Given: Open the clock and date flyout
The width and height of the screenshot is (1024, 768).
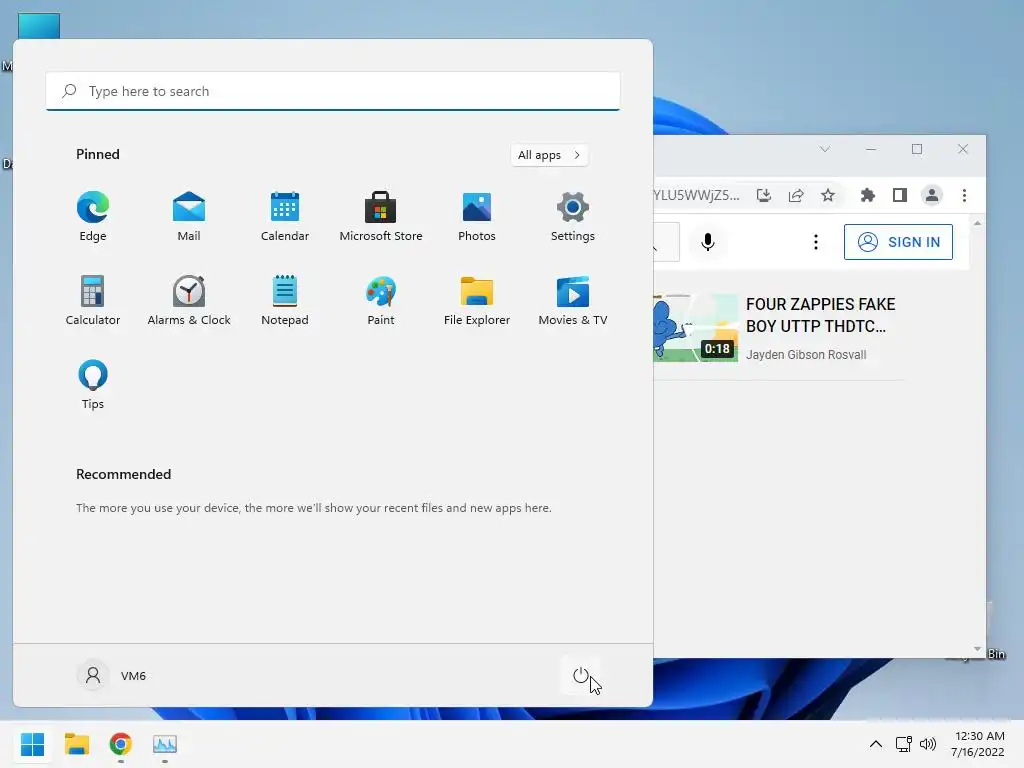Looking at the screenshot, I should (x=978, y=744).
